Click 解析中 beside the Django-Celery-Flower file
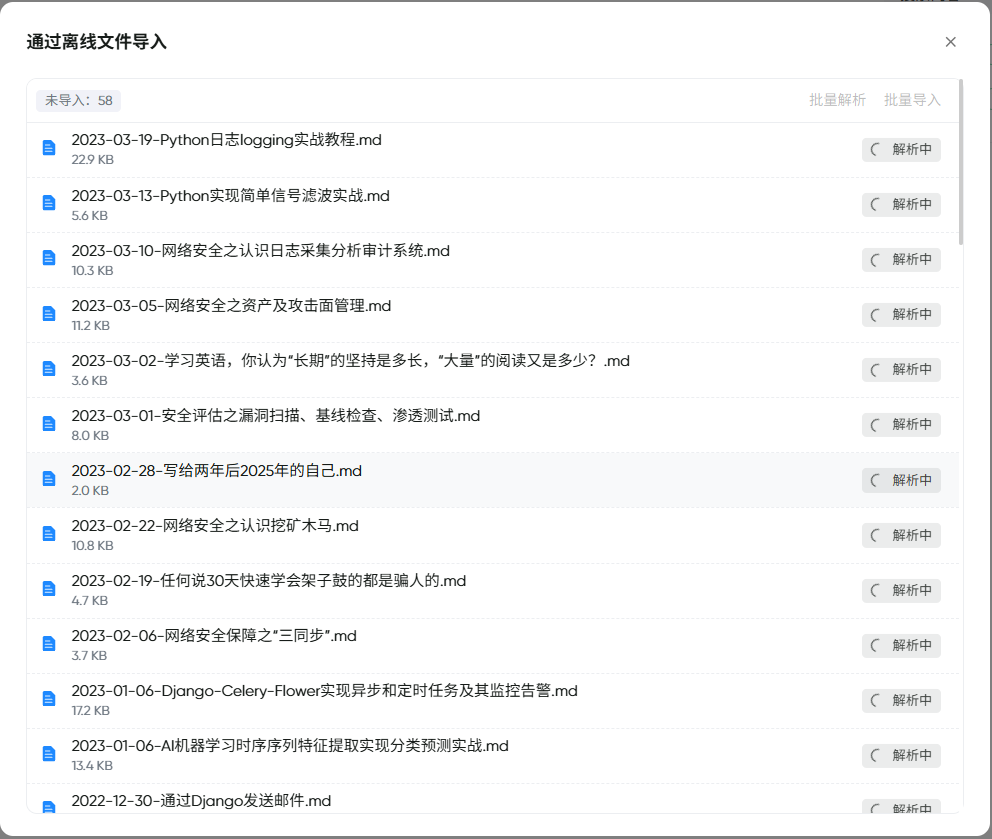The height and width of the screenshot is (839, 992). (901, 700)
